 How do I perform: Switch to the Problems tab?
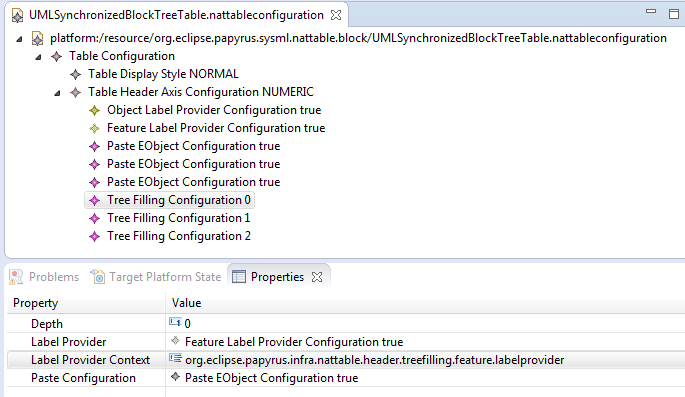(54, 277)
